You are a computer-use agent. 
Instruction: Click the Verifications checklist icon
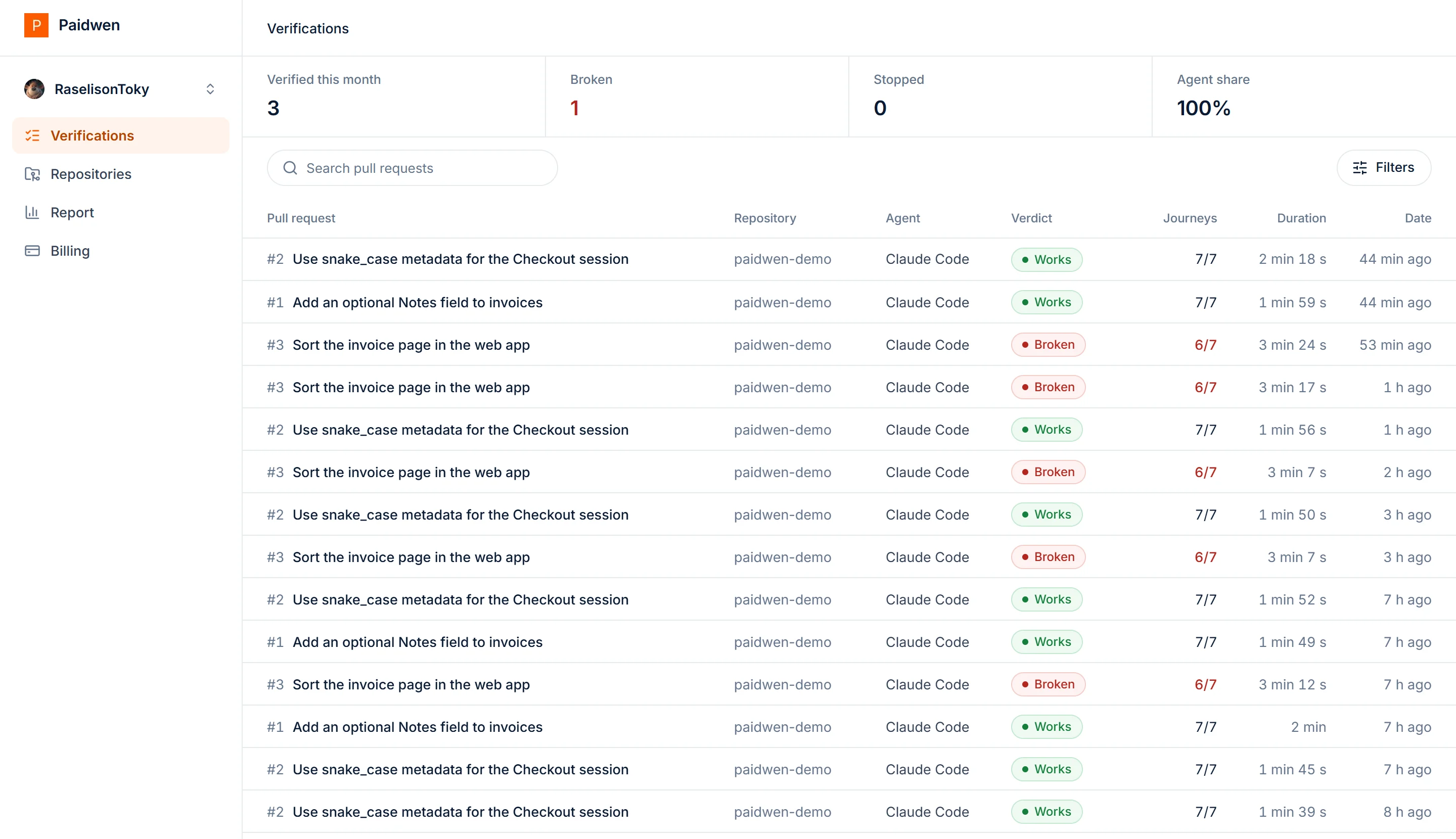(x=32, y=135)
